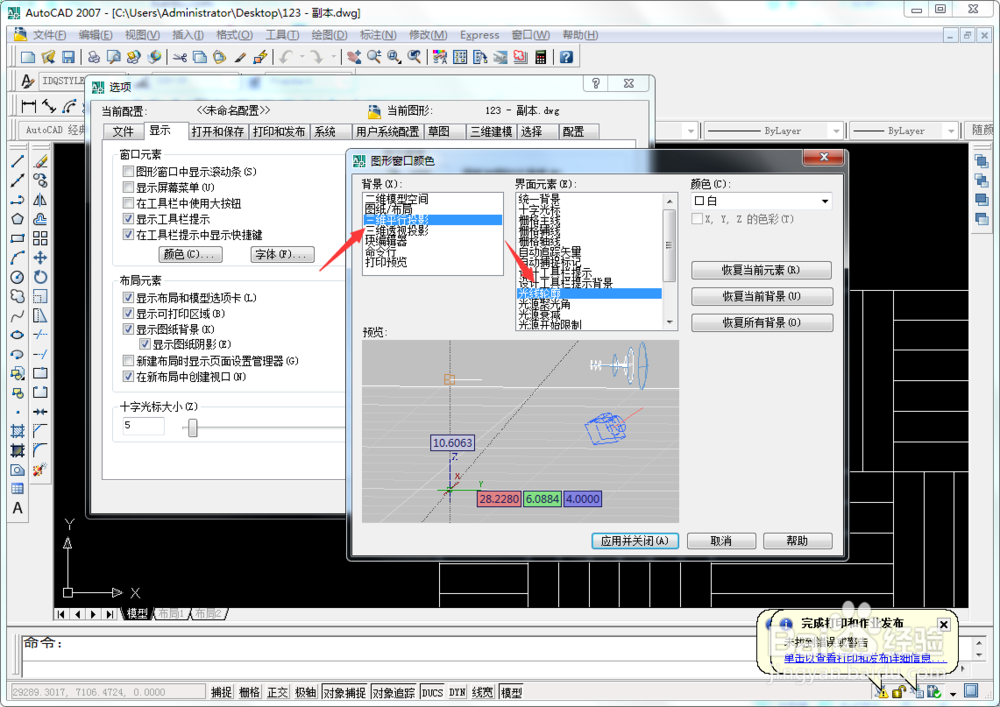Click down arrow of 界面元素 list scrollbar
Screen dimensions: 1000x707
(x=670, y=323)
